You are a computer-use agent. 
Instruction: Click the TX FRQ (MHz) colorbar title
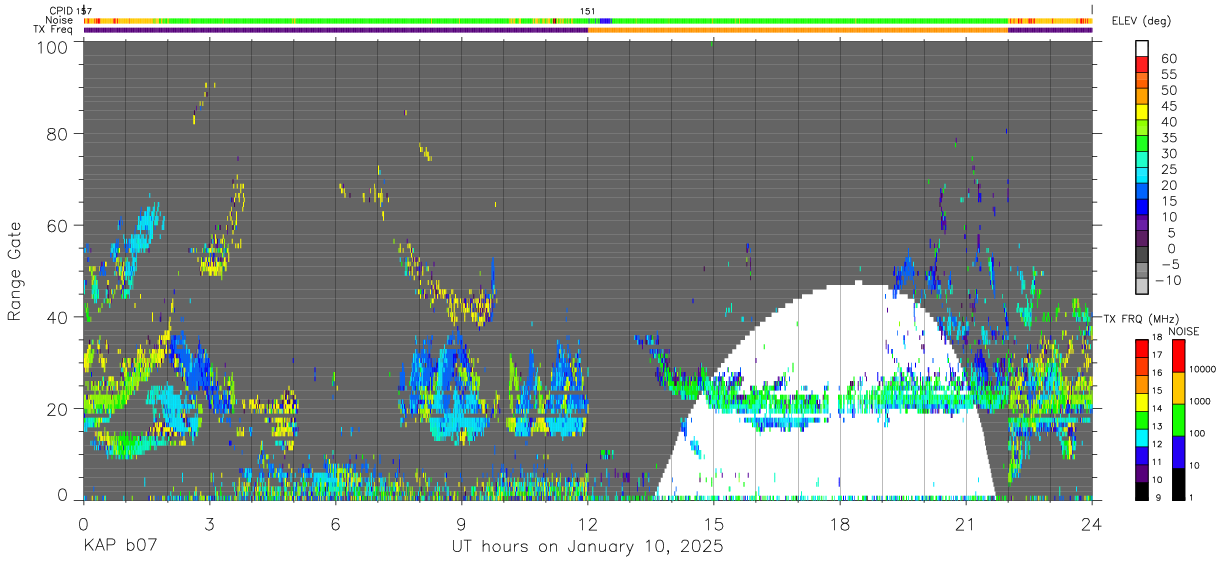pos(1141,318)
